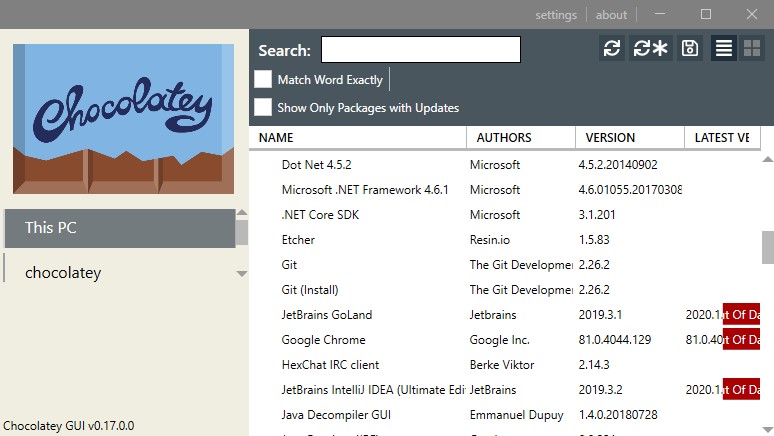This screenshot has width=774, height=436.
Task: Click the export packages save icon
Action: click(690, 48)
